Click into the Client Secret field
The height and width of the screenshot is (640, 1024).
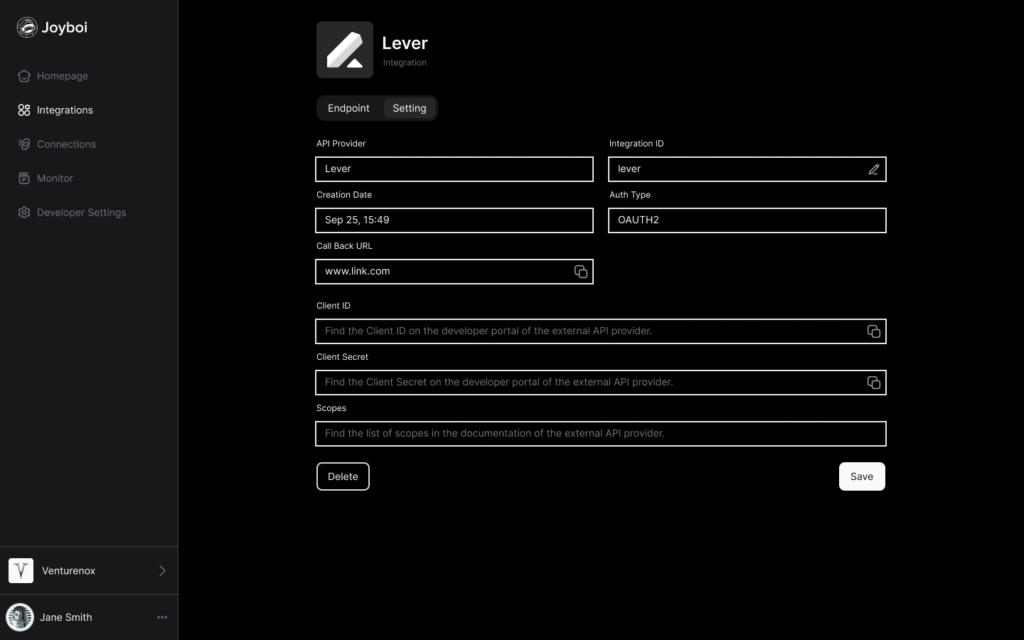click(x=600, y=383)
